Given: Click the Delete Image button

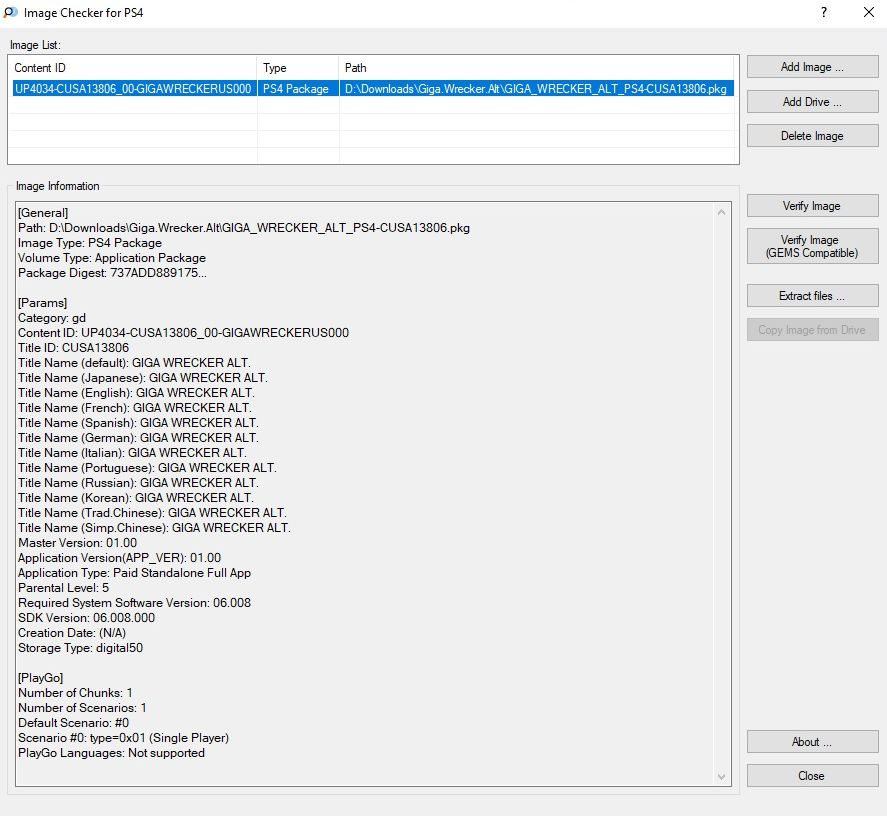Looking at the screenshot, I should 812,136.
